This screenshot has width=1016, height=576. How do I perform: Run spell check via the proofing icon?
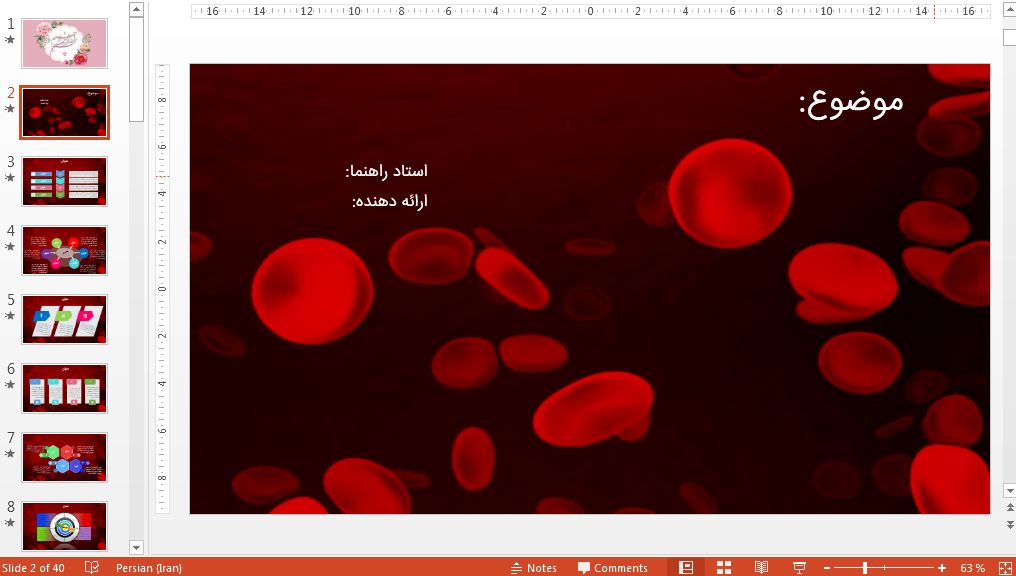click(91, 567)
